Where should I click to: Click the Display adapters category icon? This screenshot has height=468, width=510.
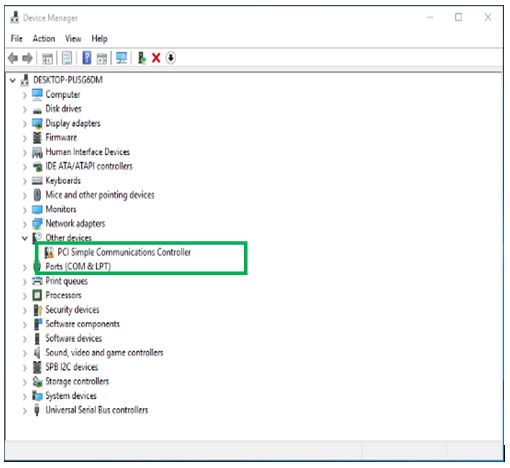(37, 123)
